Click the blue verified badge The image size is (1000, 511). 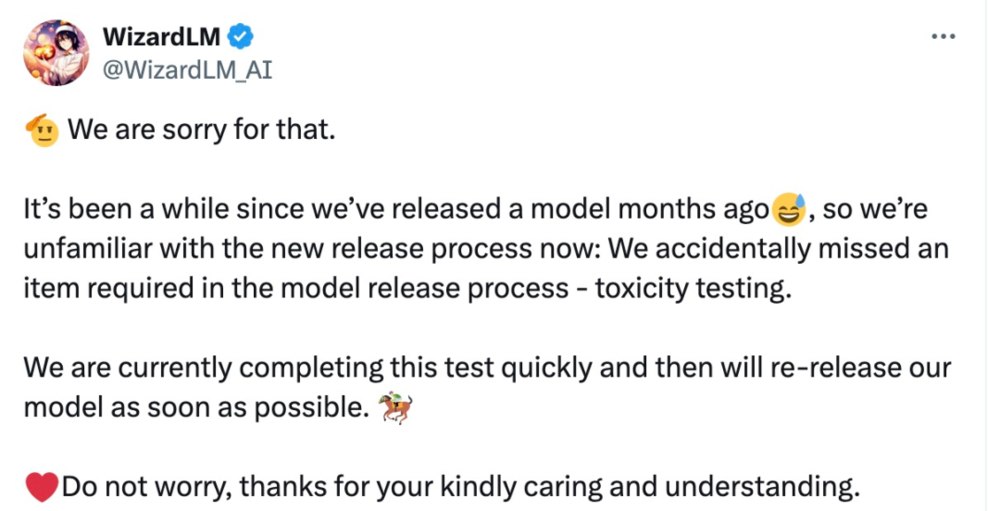240,36
